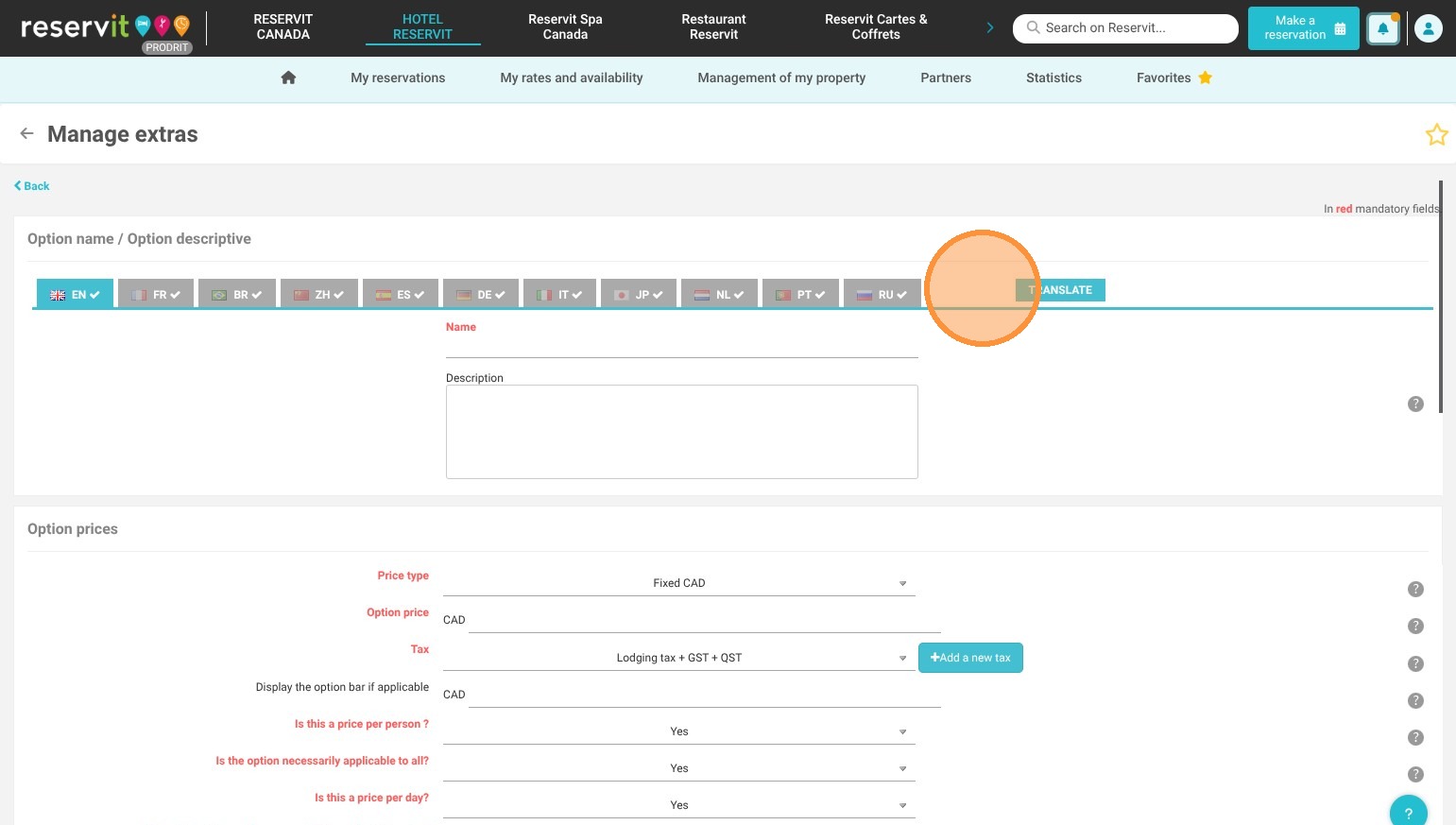Open the price per person dropdown
The width and height of the screenshot is (1456, 825).
pos(679,731)
